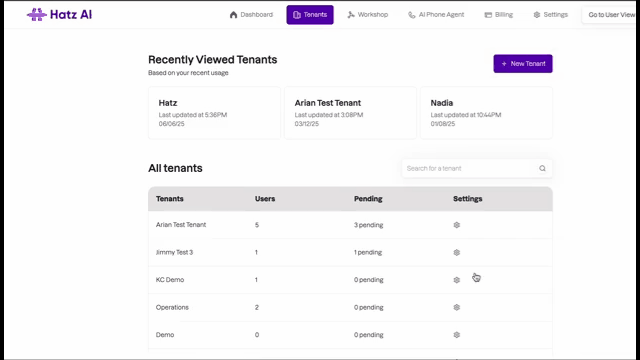This screenshot has height=360, width=640.
Task: Go to the Billing tab
Action: (x=498, y=15)
